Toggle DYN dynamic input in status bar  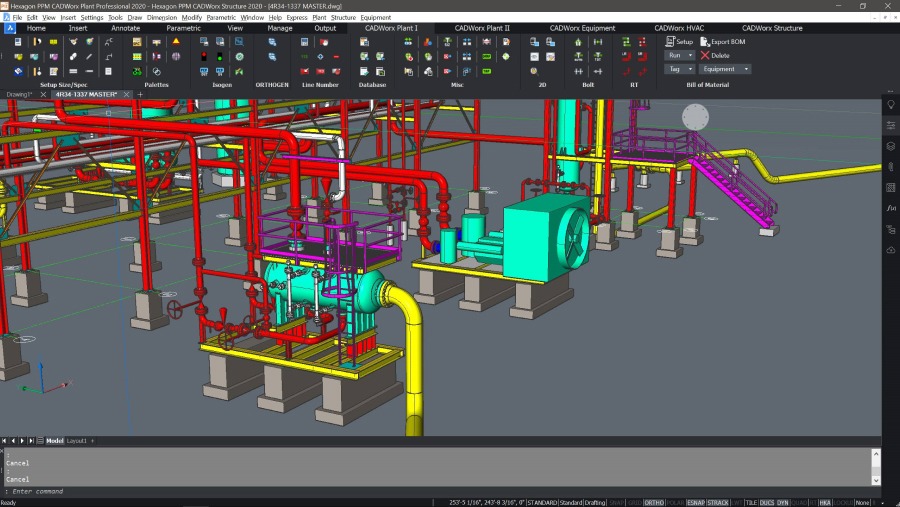click(783, 502)
